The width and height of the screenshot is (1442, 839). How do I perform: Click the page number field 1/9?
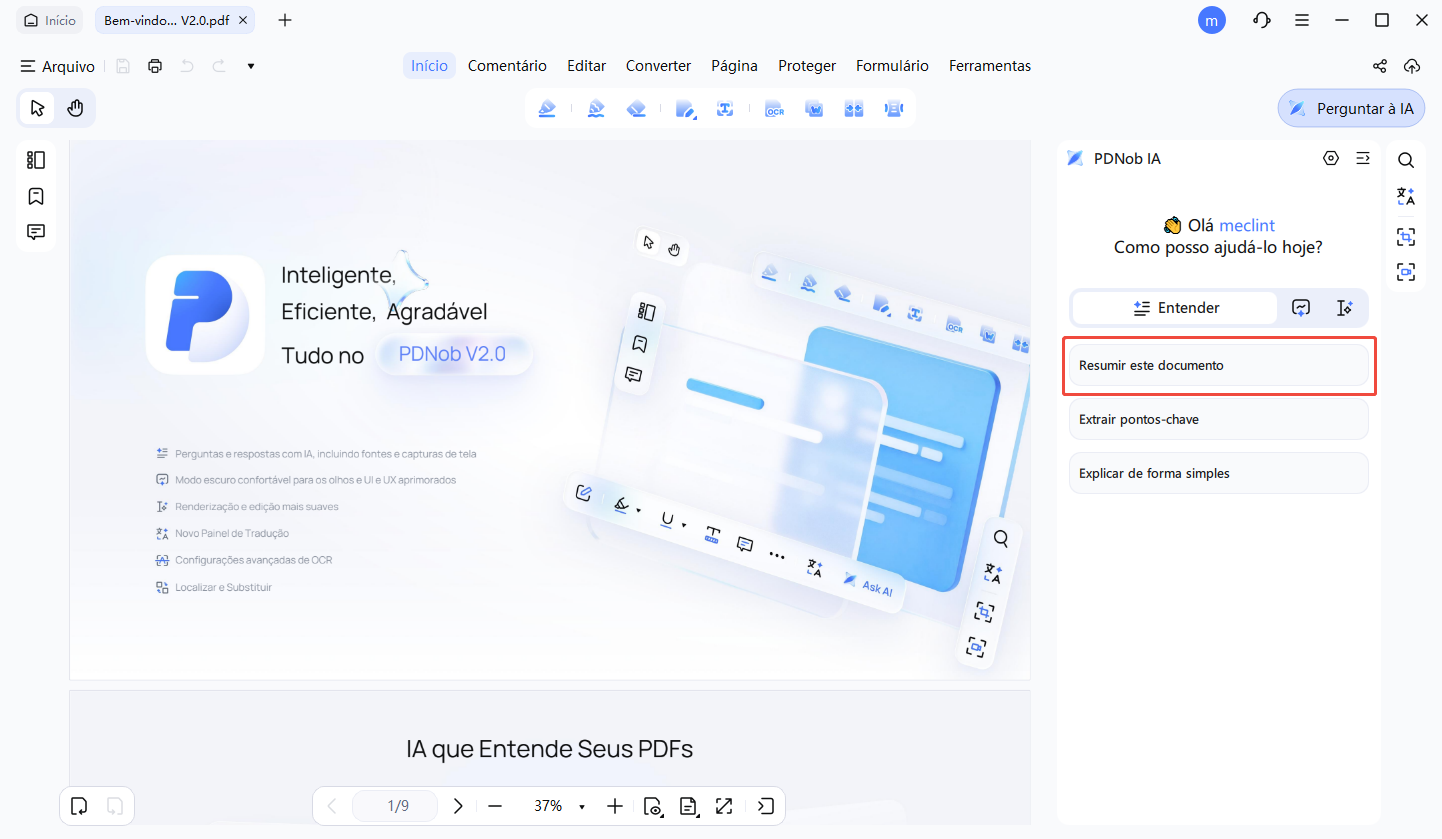397,806
